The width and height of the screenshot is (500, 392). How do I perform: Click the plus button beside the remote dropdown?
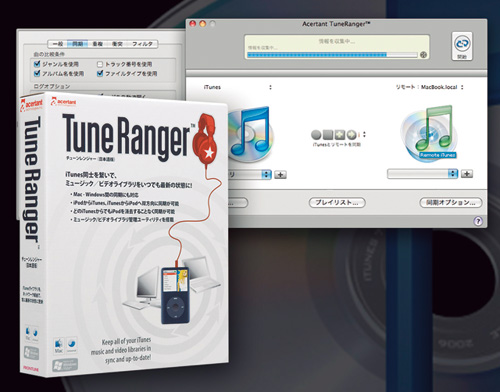[467, 174]
